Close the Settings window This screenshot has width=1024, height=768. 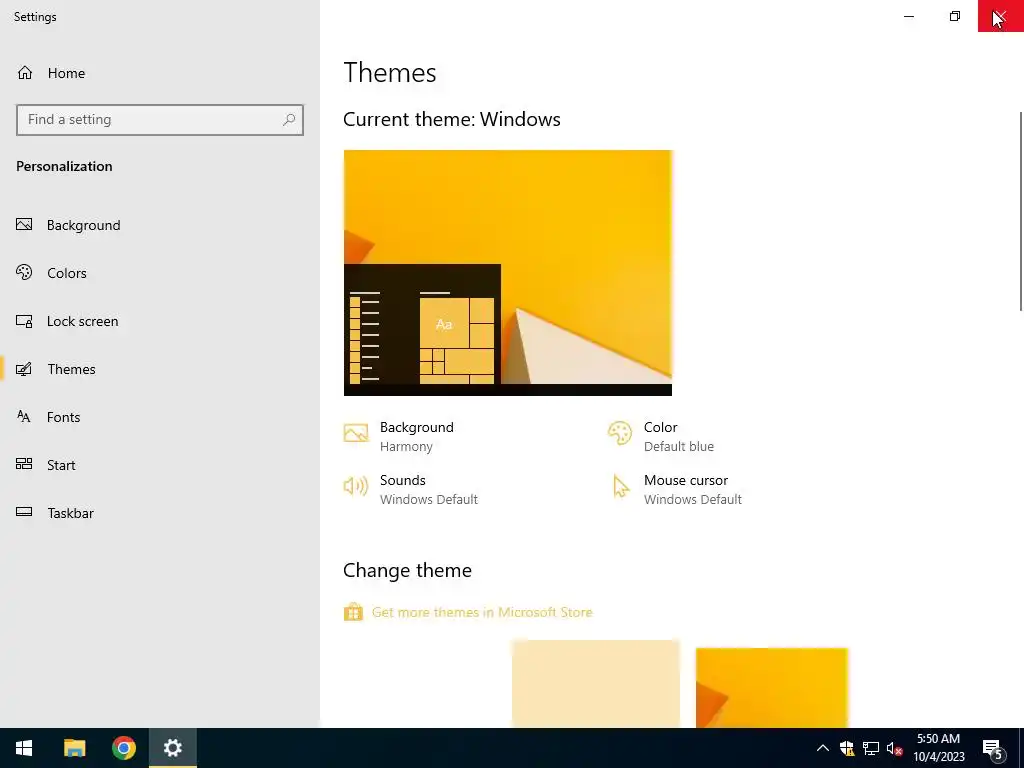[x=1000, y=16]
